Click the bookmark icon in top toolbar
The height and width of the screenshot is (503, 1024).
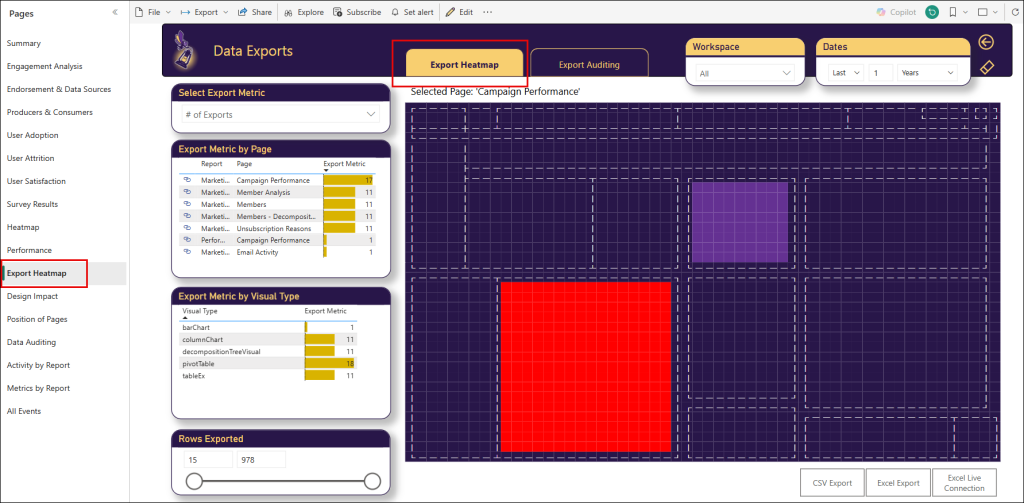click(954, 12)
